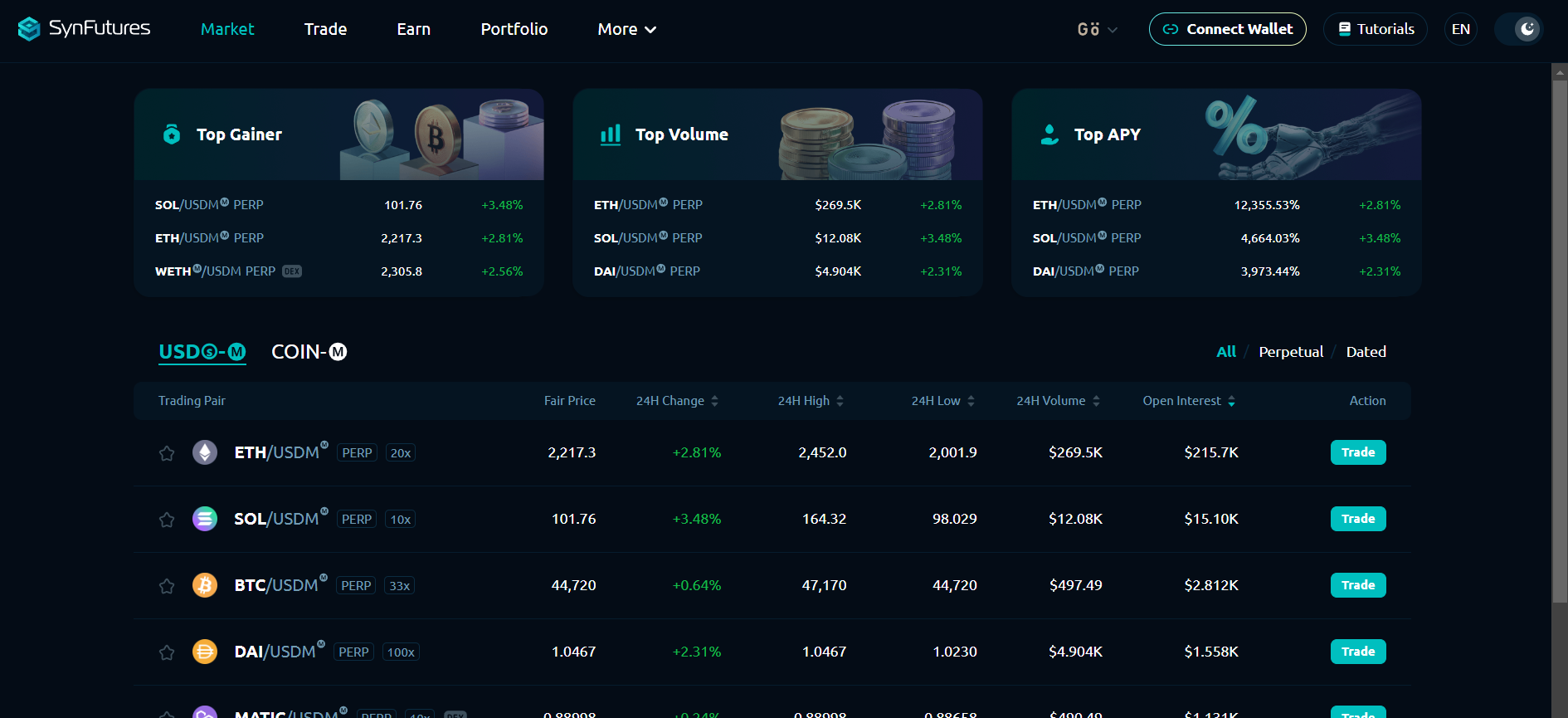Click the 10x leverage badge on SOL/USDM
Screen dimensions: 1568x718
401,520
